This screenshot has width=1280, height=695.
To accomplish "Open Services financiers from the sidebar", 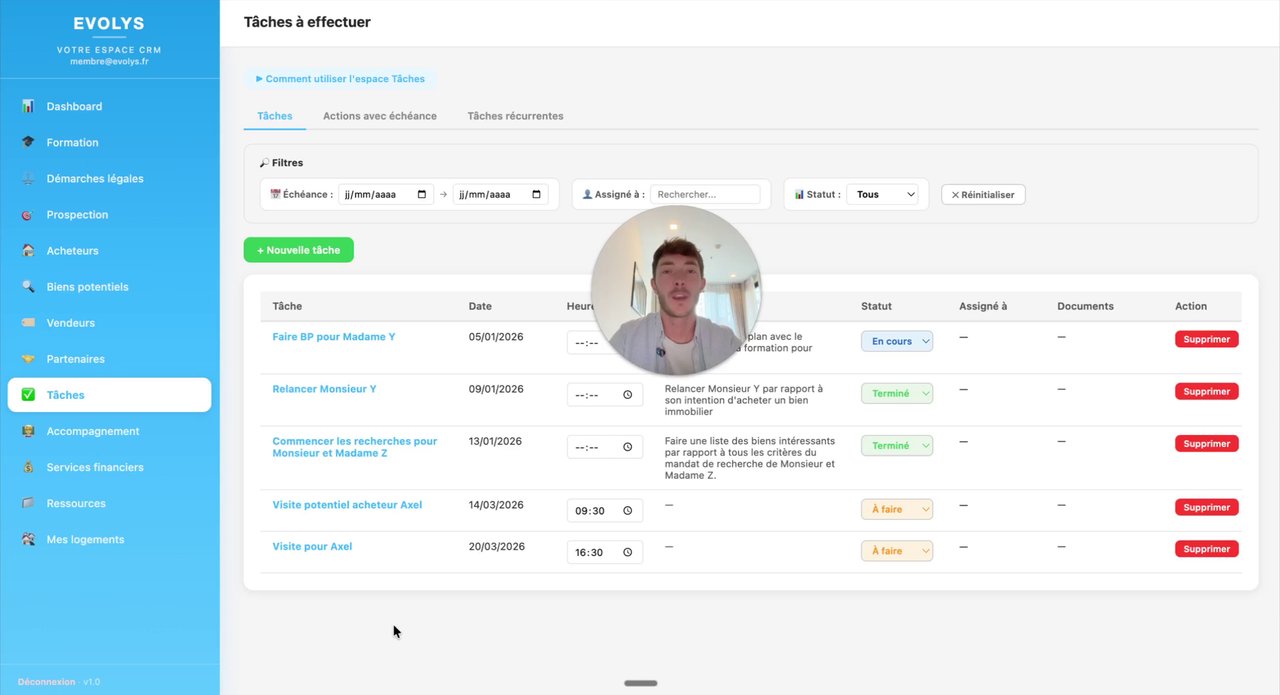I will point(109,467).
